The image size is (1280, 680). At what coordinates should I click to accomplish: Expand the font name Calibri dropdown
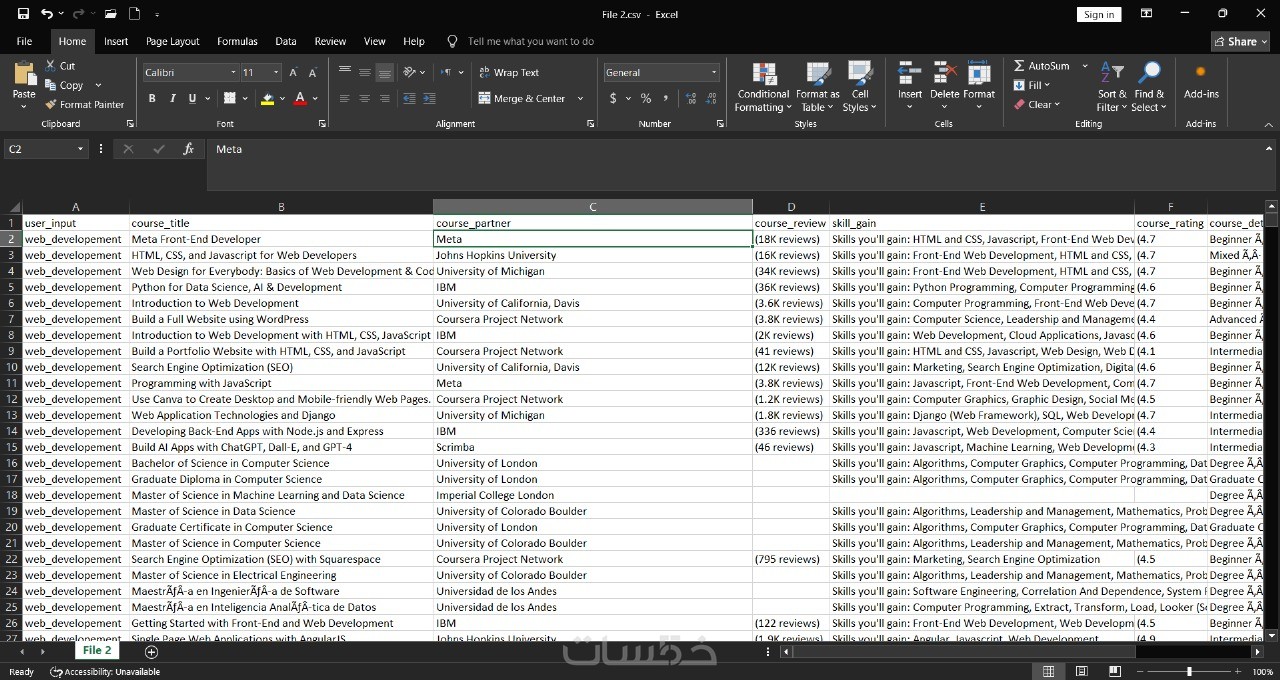[233, 72]
